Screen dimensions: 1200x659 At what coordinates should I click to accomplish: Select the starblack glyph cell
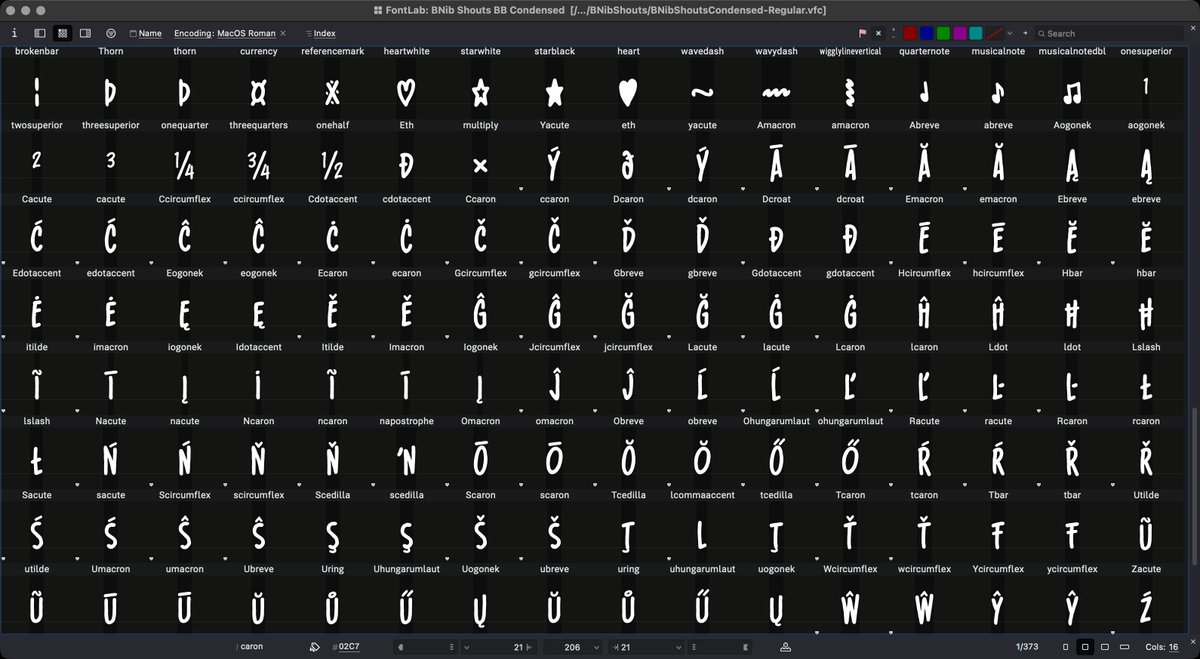(554, 86)
